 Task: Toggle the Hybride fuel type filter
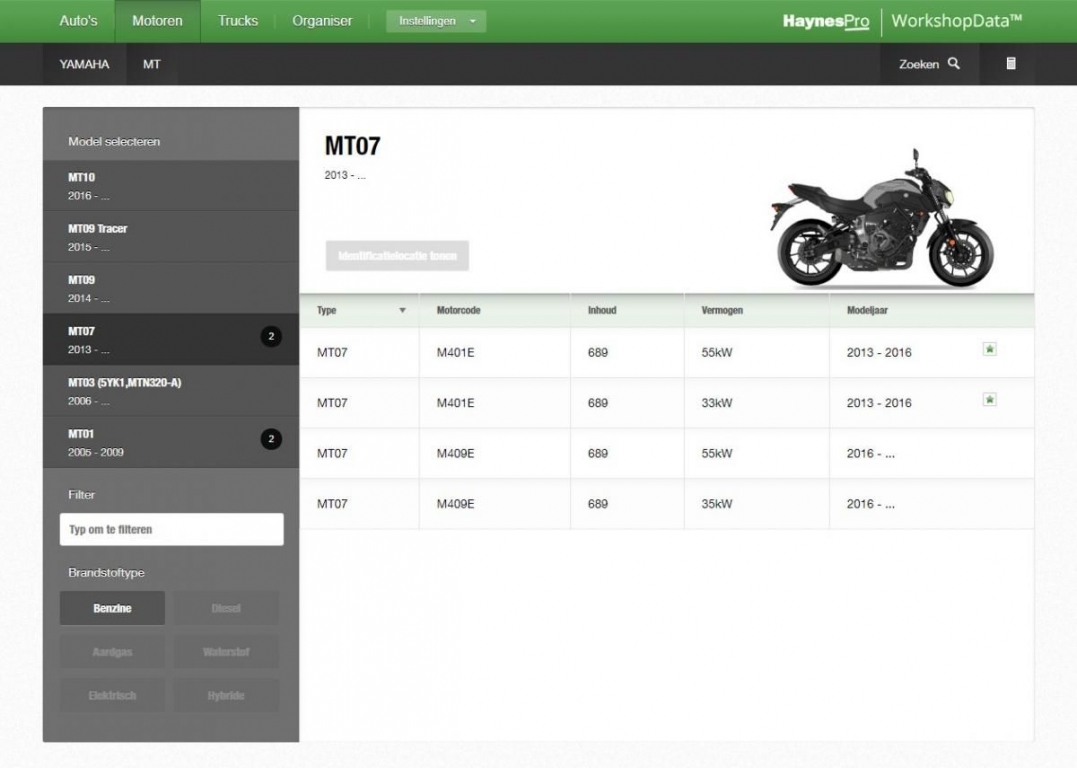[x=226, y=695]
